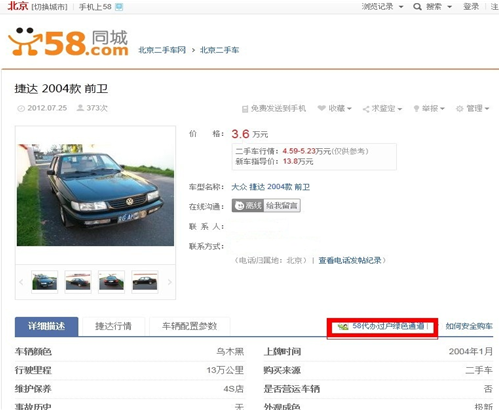499x417 pixels.
Task: Select the third car thumbnail
Action: [x=111, y=282]
